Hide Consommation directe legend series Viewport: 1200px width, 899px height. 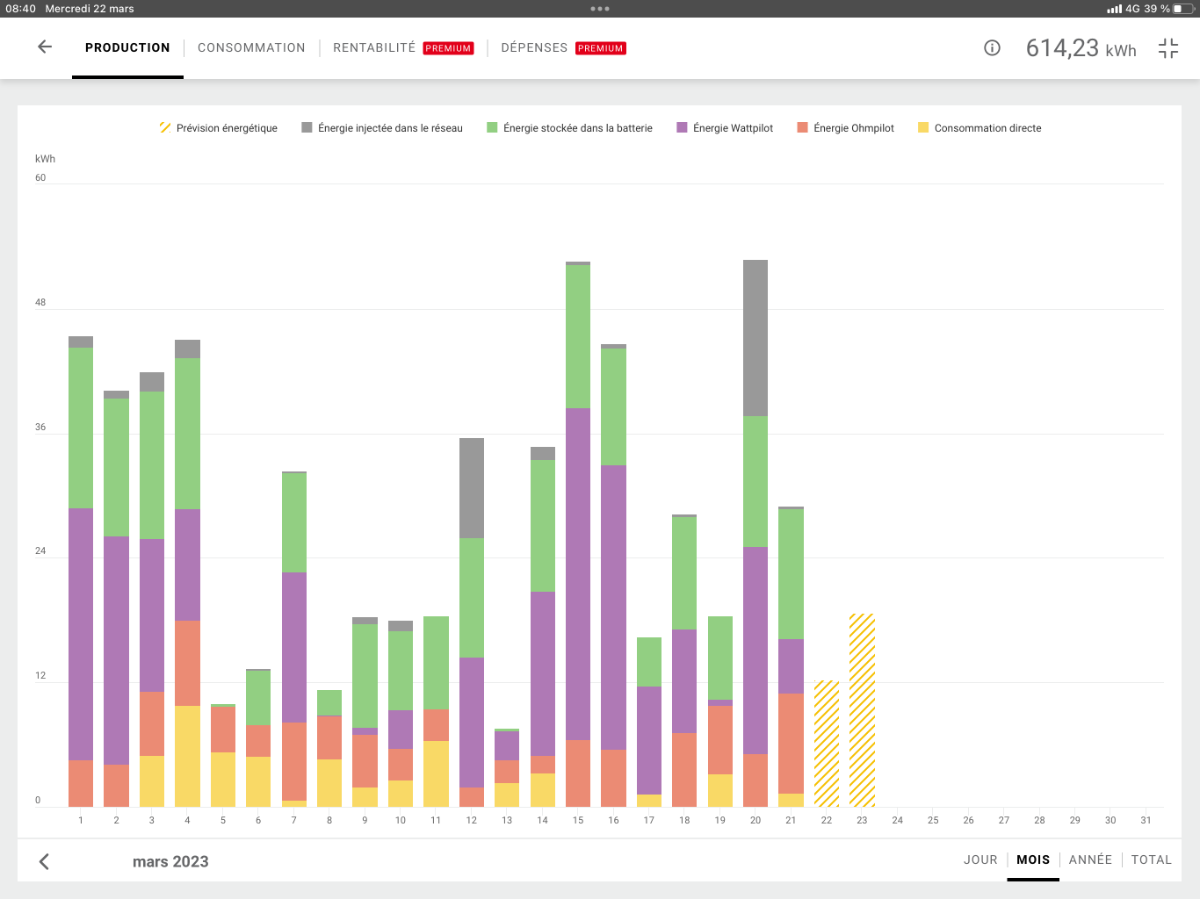coord(979,128)
